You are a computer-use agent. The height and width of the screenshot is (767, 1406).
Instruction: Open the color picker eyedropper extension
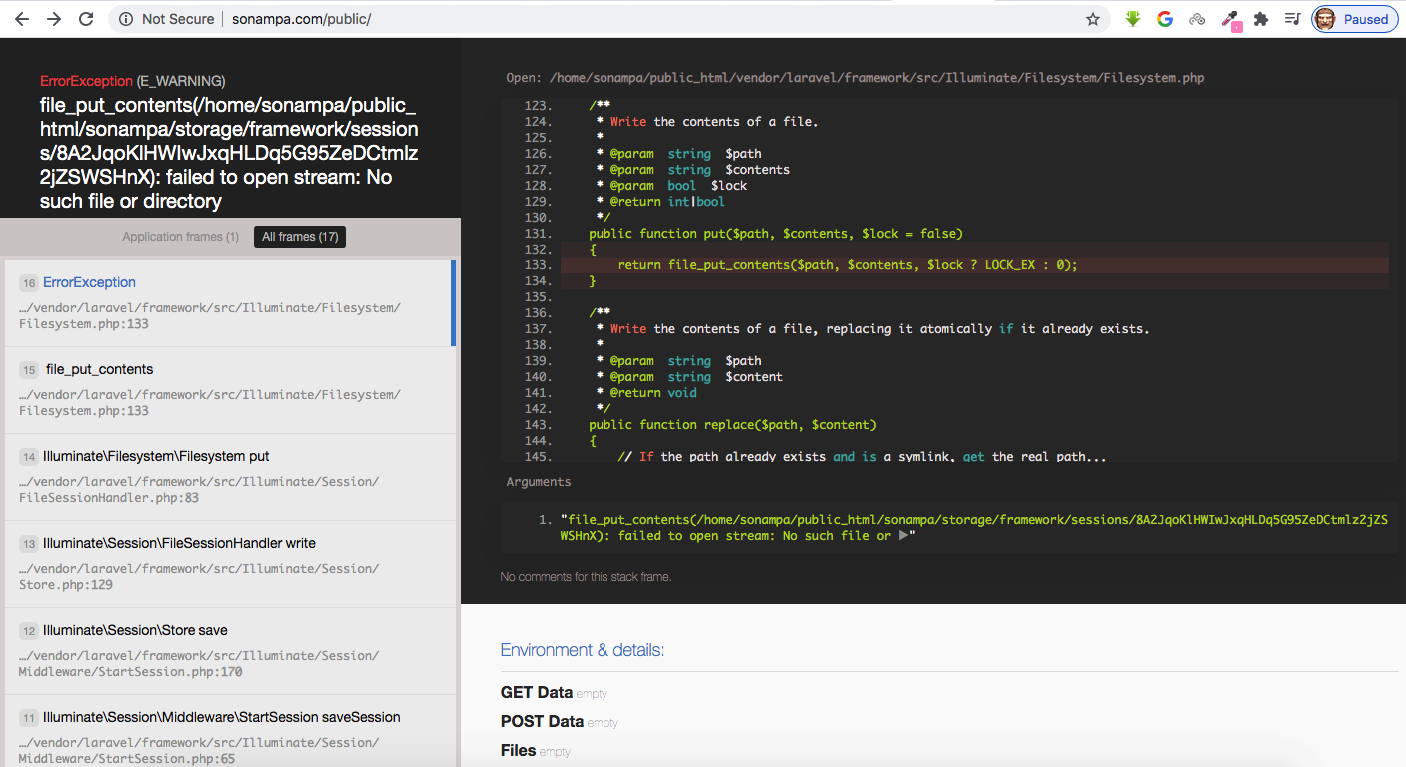tap(1231, 20)
